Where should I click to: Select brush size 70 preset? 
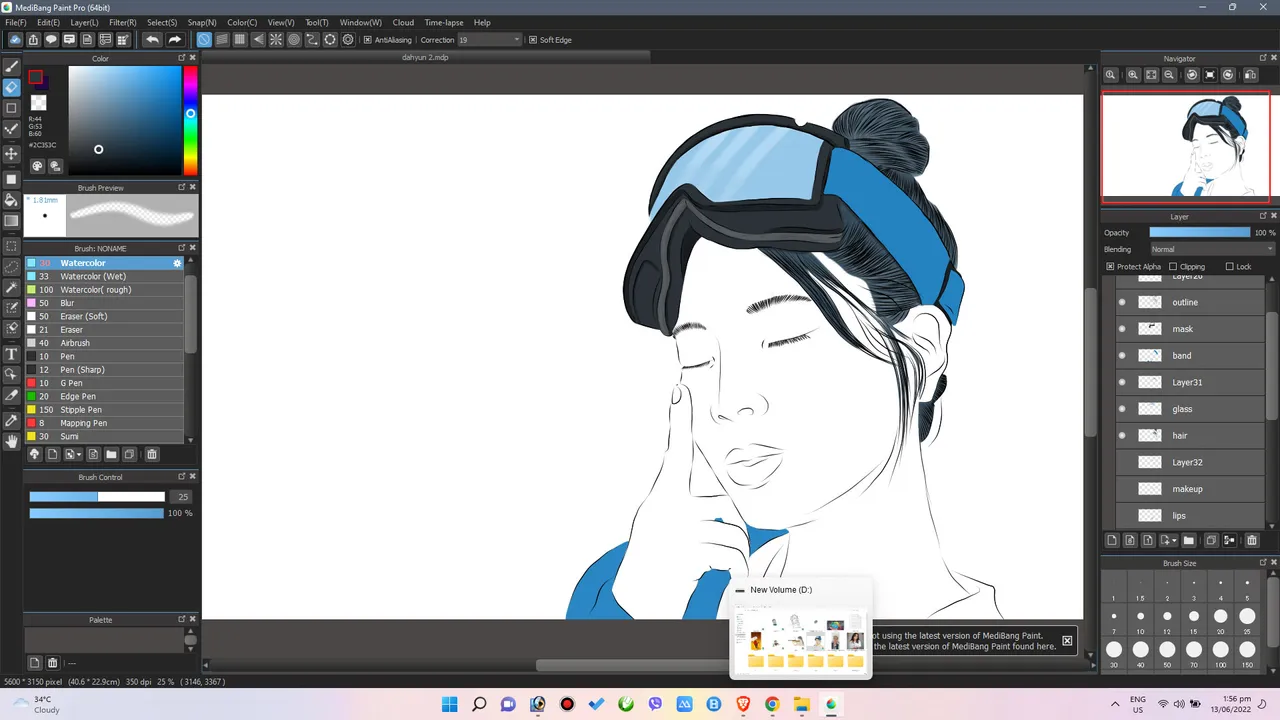pos(1193,655)
